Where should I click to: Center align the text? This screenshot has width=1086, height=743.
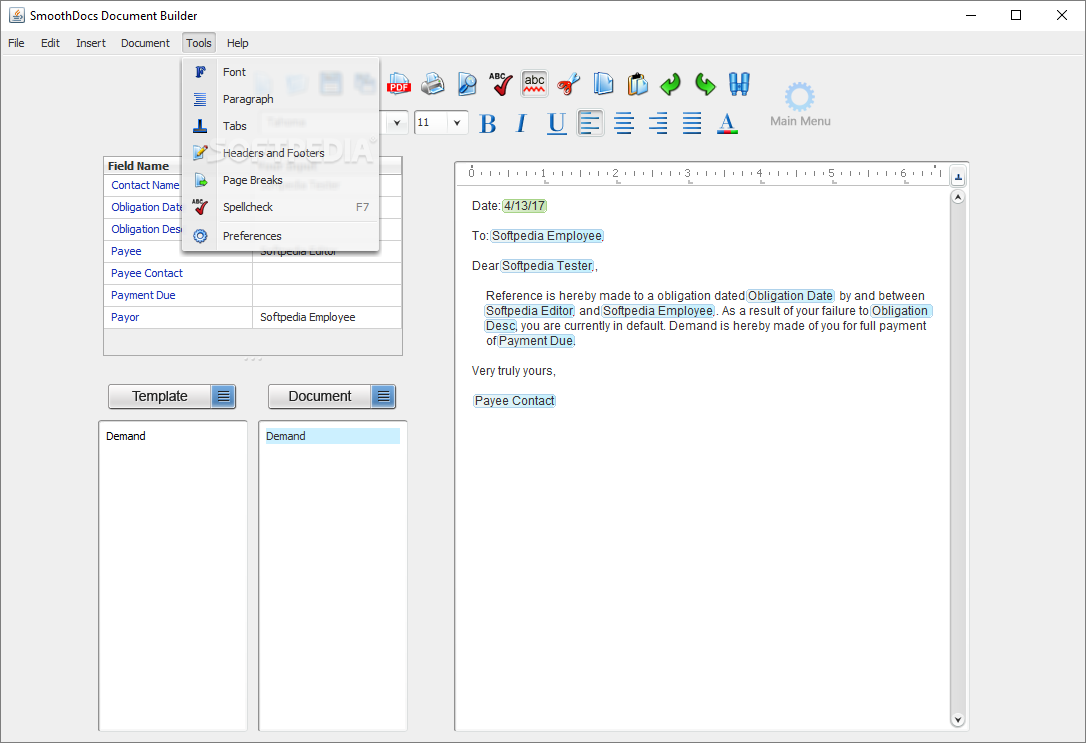click(624, 123)
